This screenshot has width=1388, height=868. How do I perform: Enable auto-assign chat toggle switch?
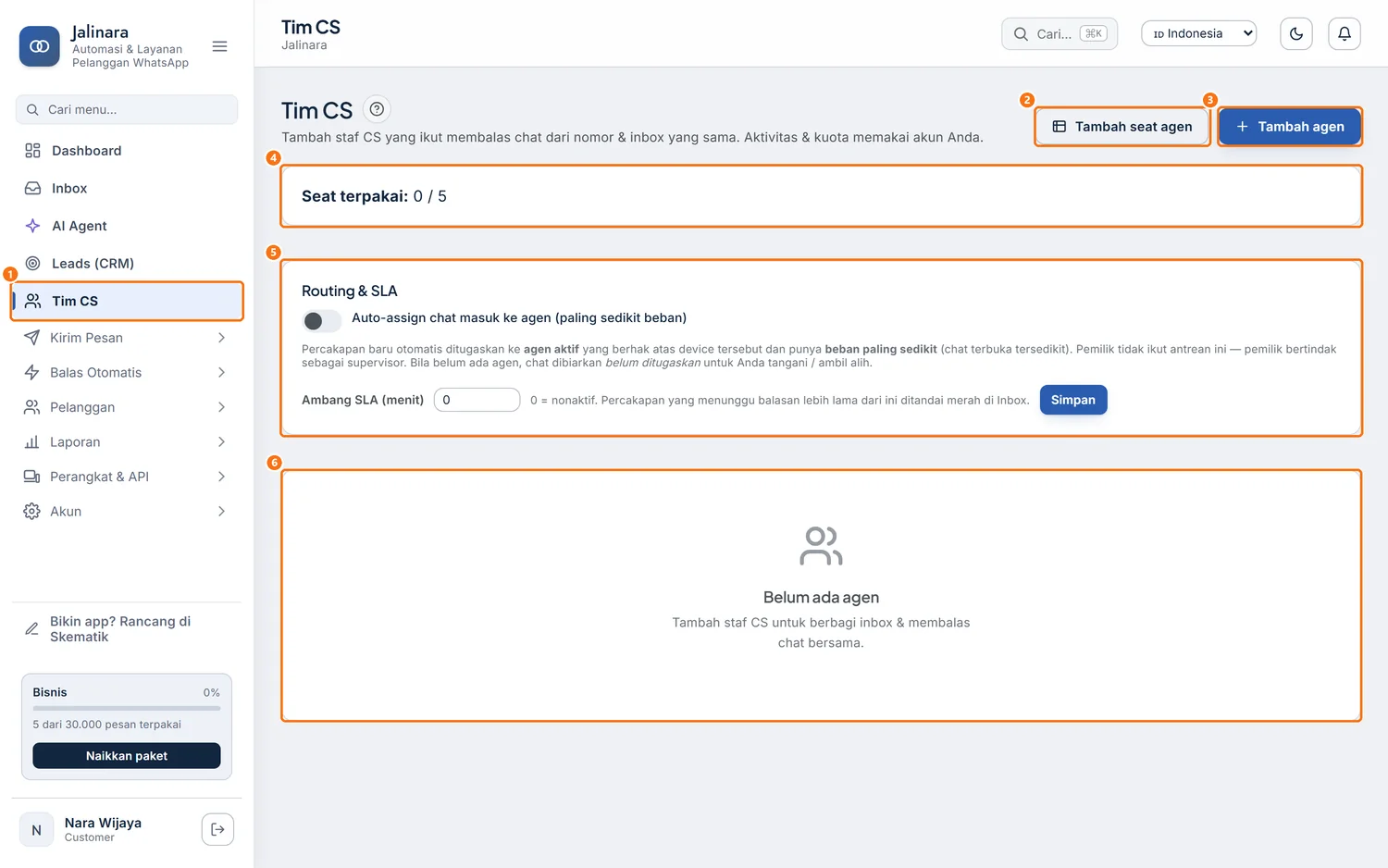coord(322,320)
